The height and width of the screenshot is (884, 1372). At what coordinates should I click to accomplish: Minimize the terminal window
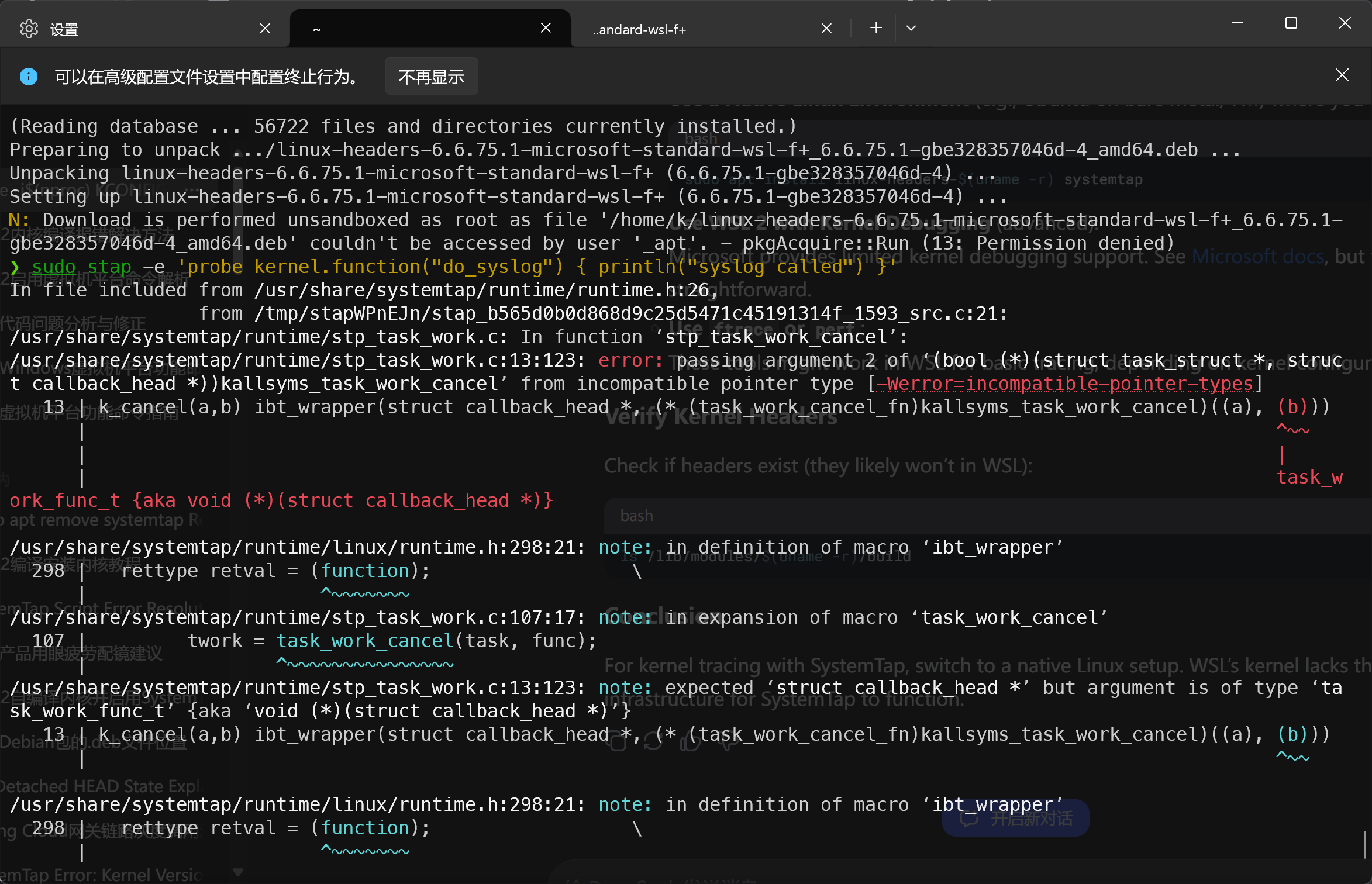click(x=1237, y=23)
